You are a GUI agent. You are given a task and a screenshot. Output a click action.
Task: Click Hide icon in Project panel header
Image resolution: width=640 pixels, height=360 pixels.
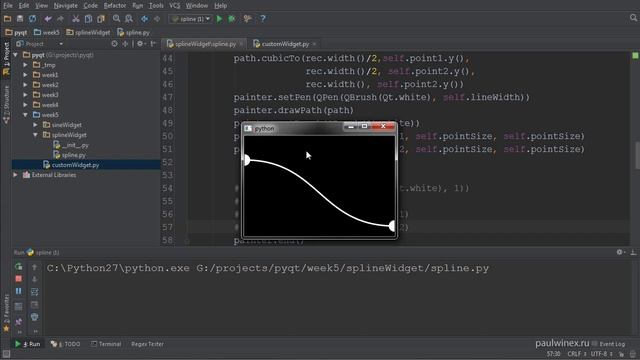[x=153, y=44]
